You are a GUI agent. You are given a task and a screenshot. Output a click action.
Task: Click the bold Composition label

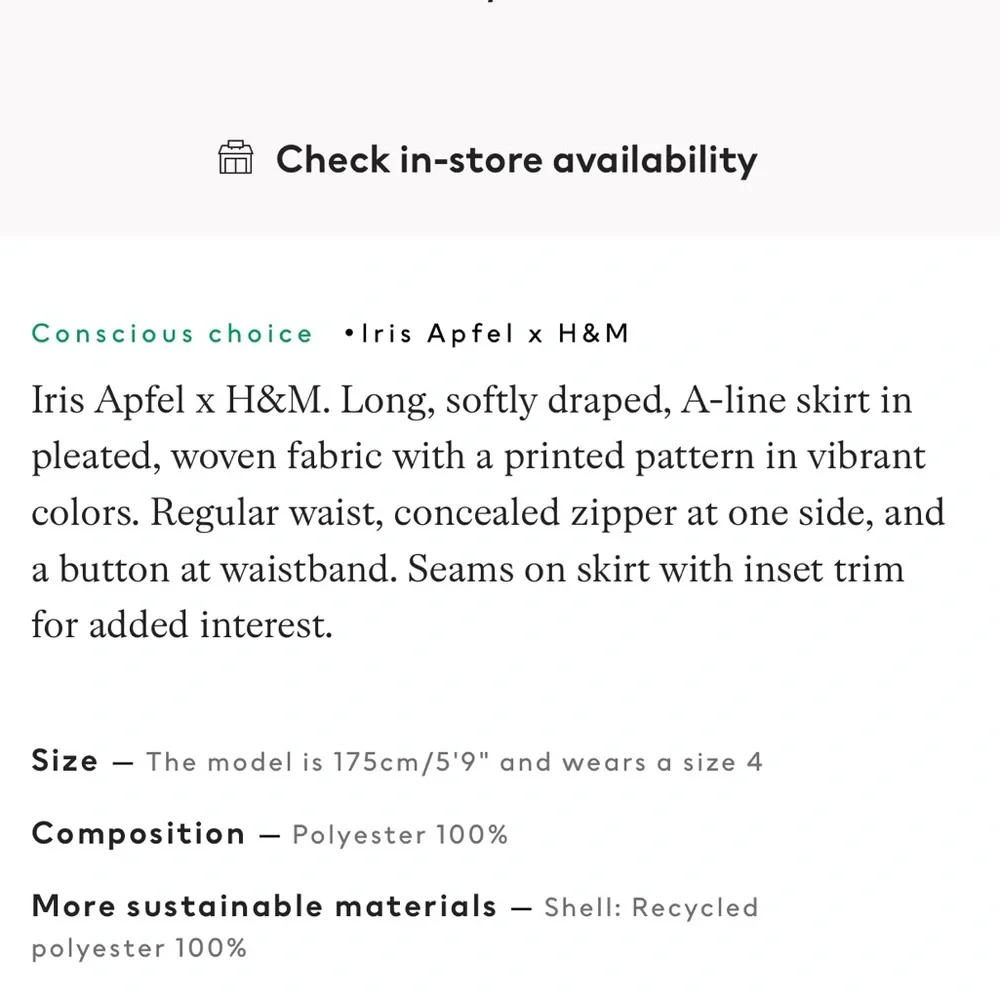[x=138, y=834]
